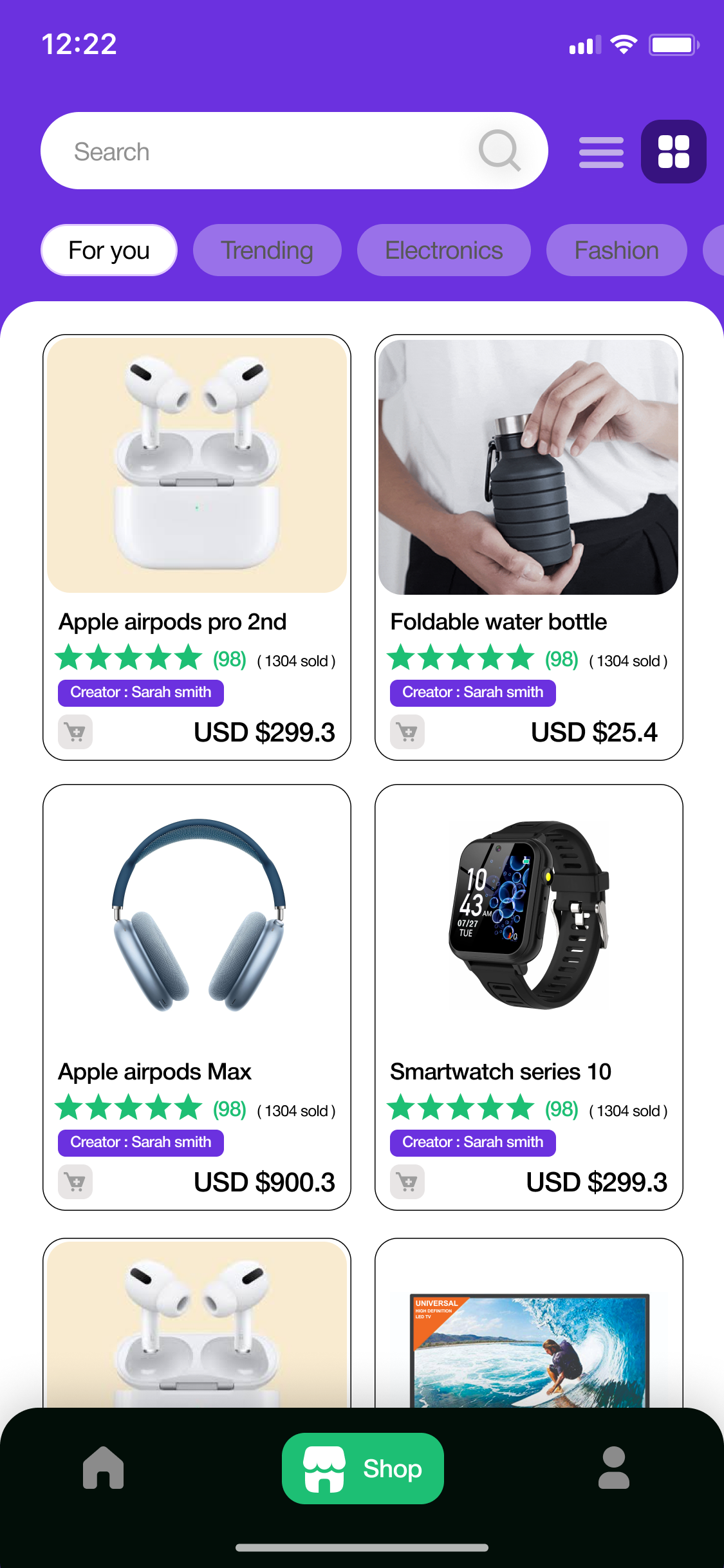724x1568 pixels.
Task: Focus the Search input field
Action: (294, 151)
